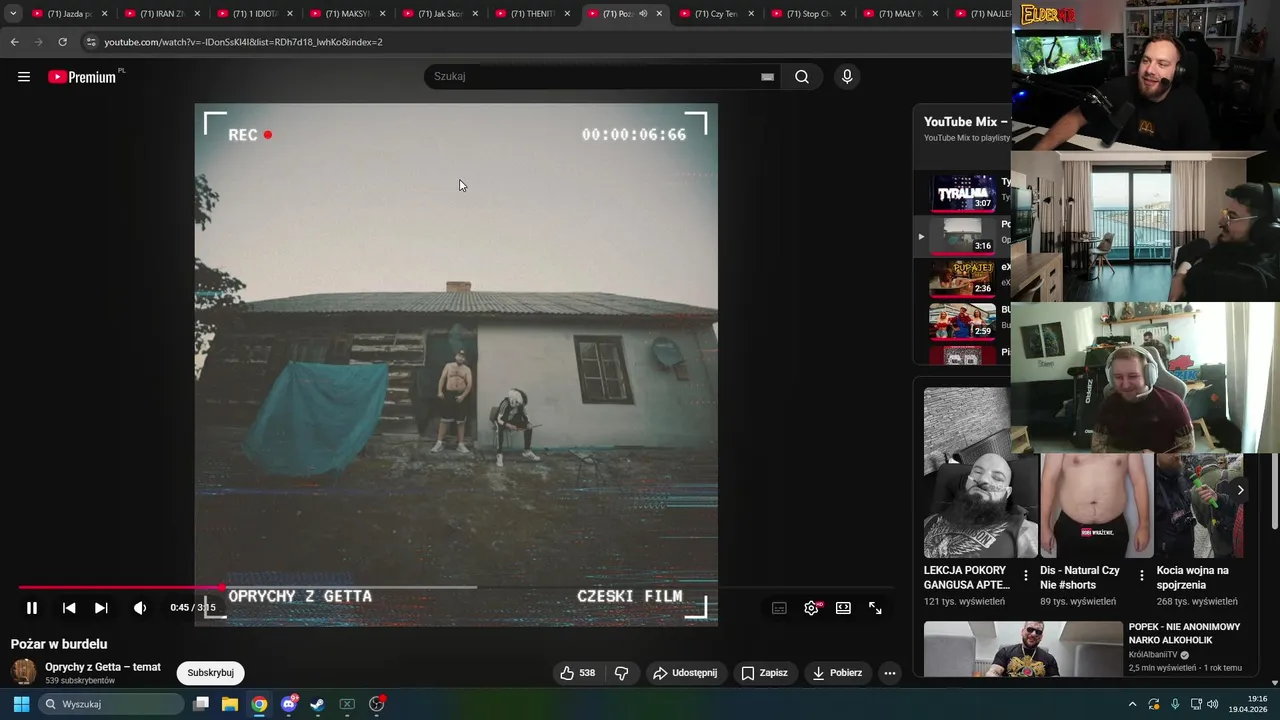Open browser tab search dropdown
The image size is (1280, 720).
pos(13,14)
